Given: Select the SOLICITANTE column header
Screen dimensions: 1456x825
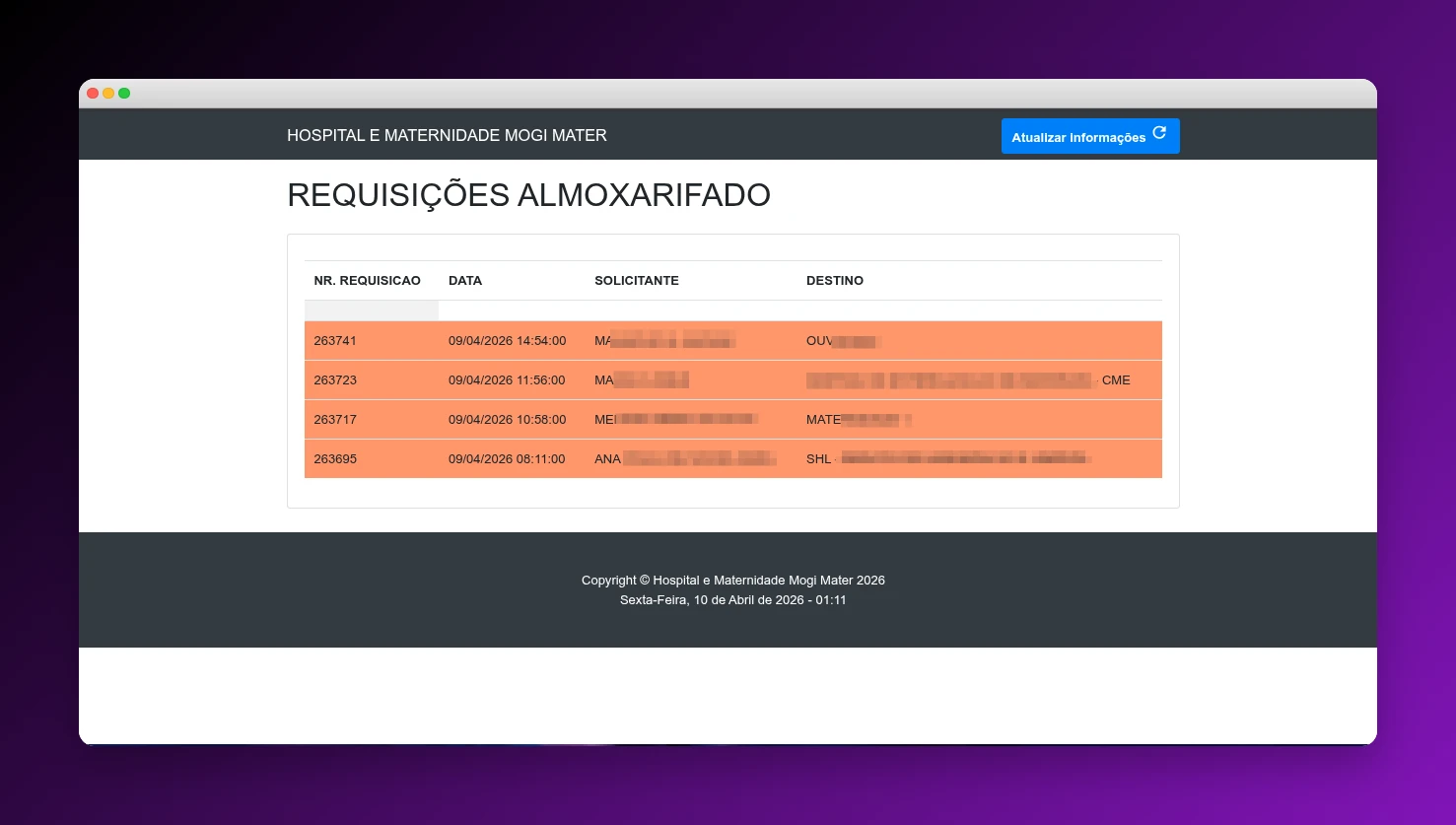Looking at the screenshot, I should click(637, 281).
